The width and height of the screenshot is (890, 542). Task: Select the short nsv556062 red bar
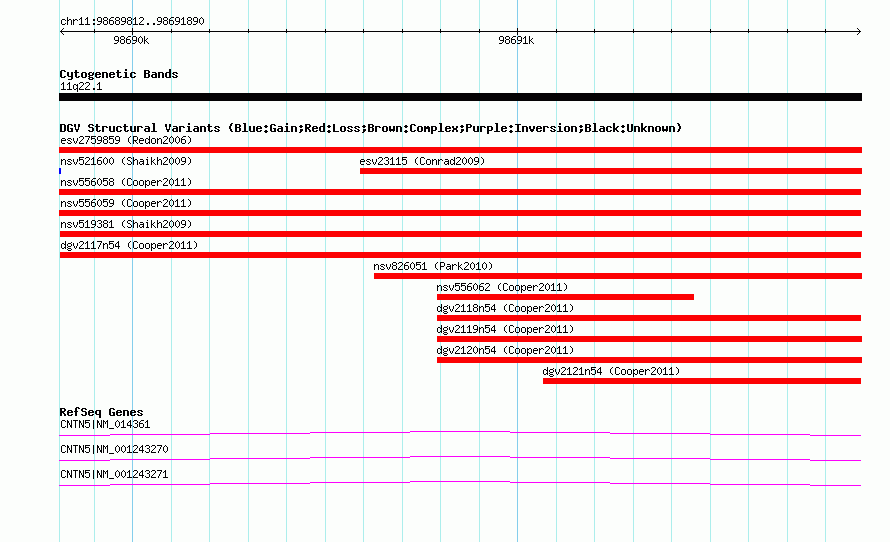coord(565,297)
